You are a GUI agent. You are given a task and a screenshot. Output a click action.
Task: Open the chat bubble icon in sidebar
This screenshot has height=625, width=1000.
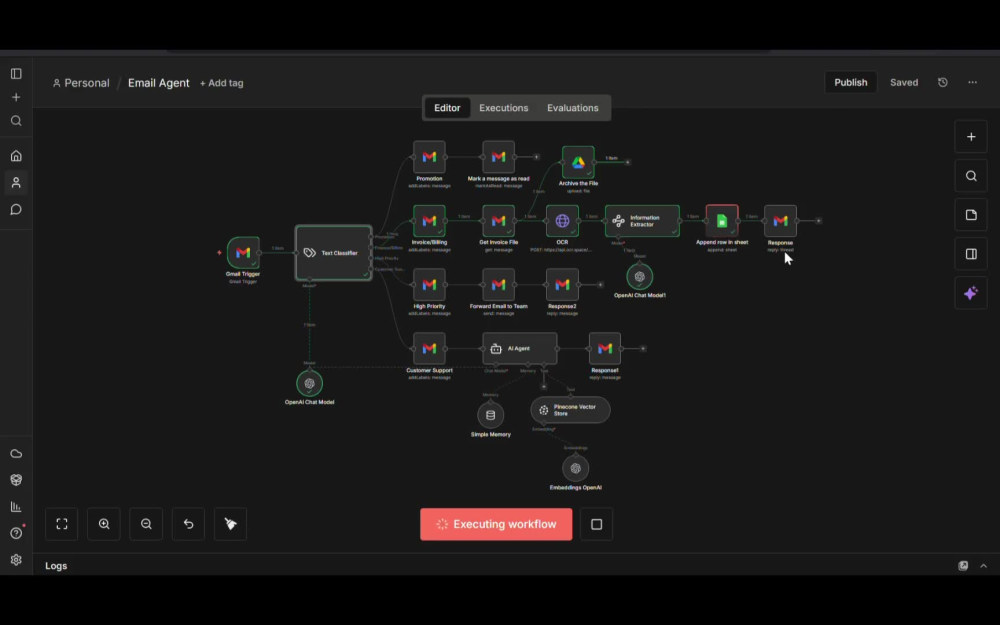(x=16, y=210)
